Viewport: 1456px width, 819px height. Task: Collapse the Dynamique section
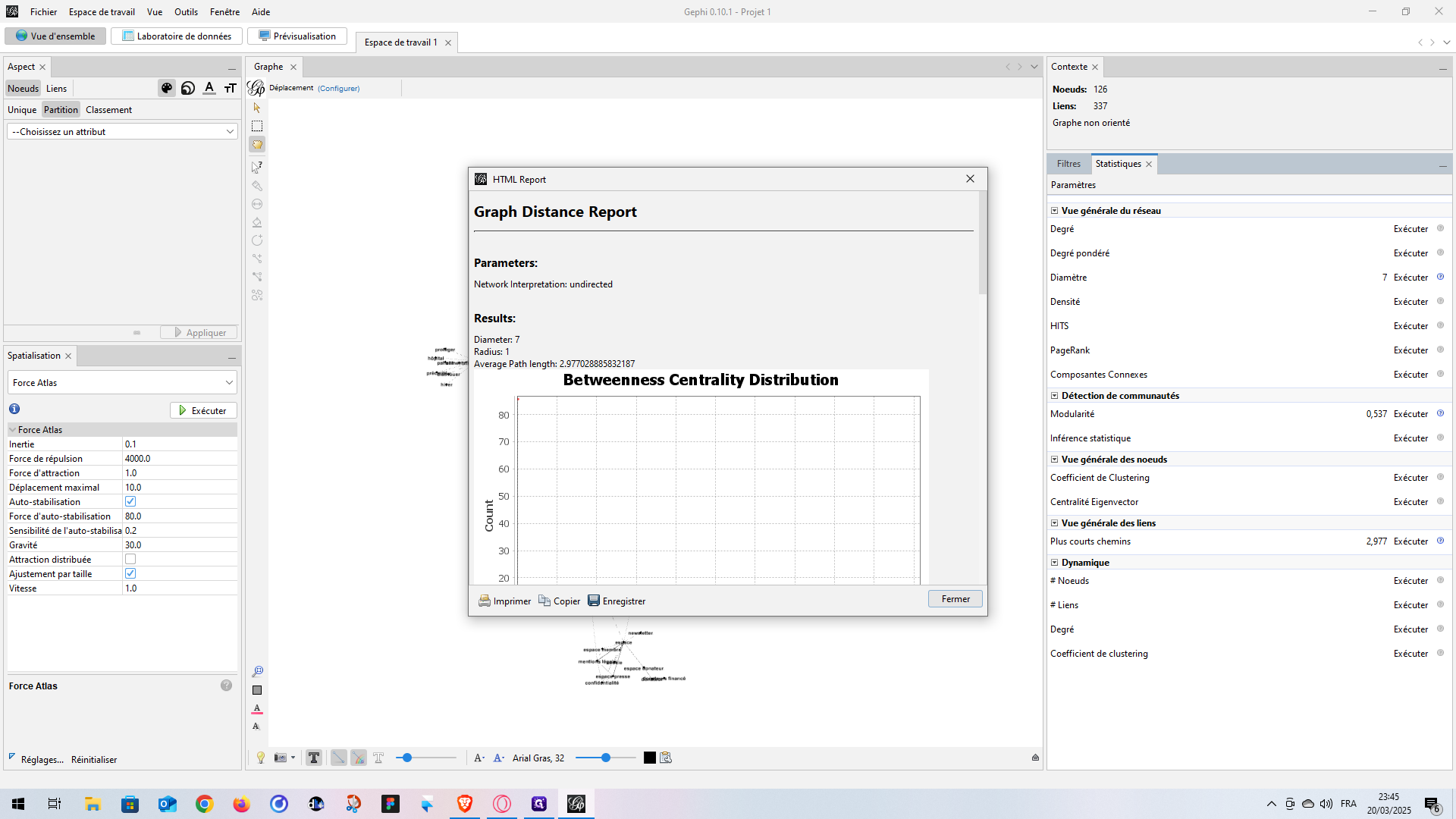point(1054,563)
